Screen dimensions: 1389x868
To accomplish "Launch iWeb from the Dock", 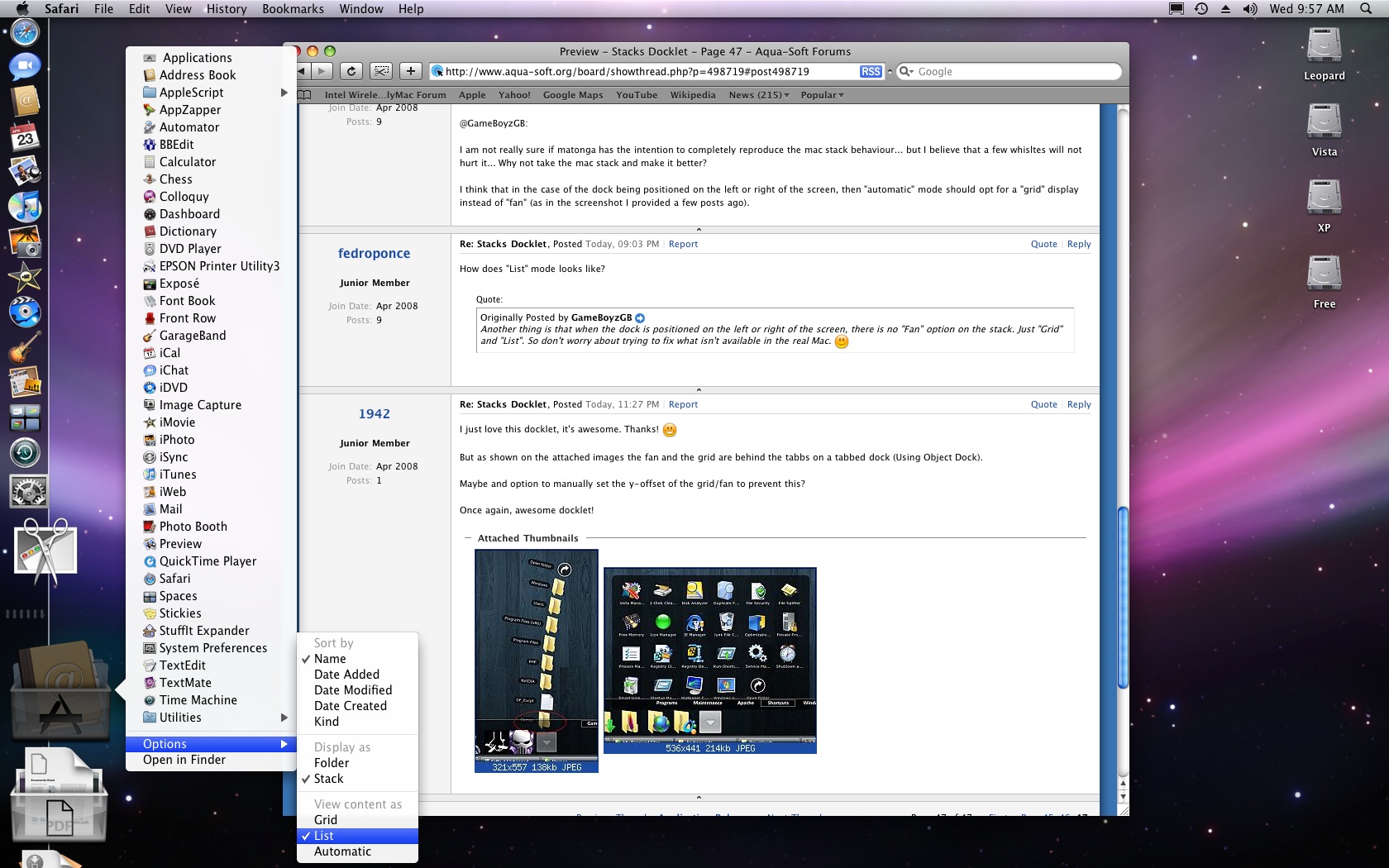I will 25,383.
